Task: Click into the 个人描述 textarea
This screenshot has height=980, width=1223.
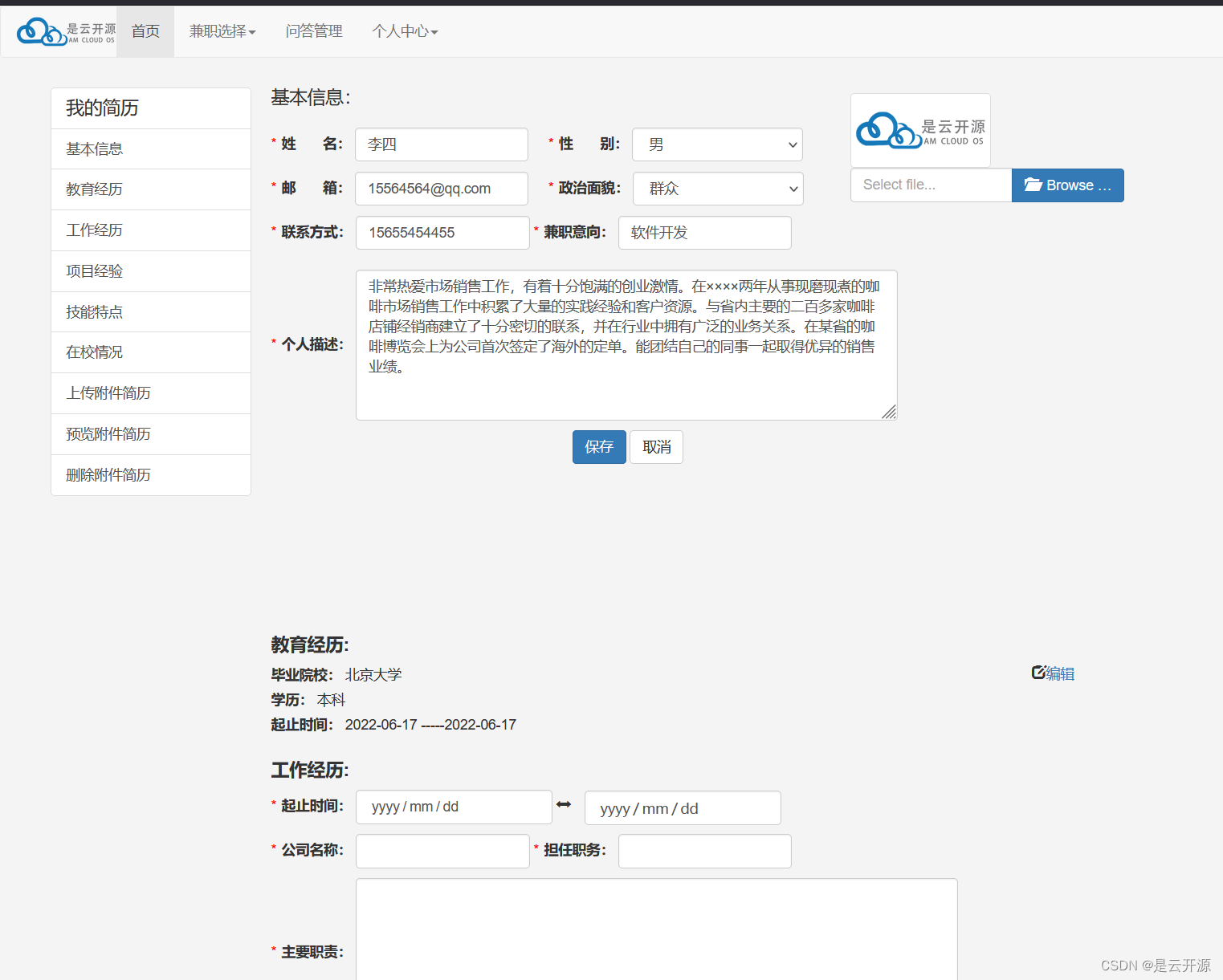Action: [626, 345]
